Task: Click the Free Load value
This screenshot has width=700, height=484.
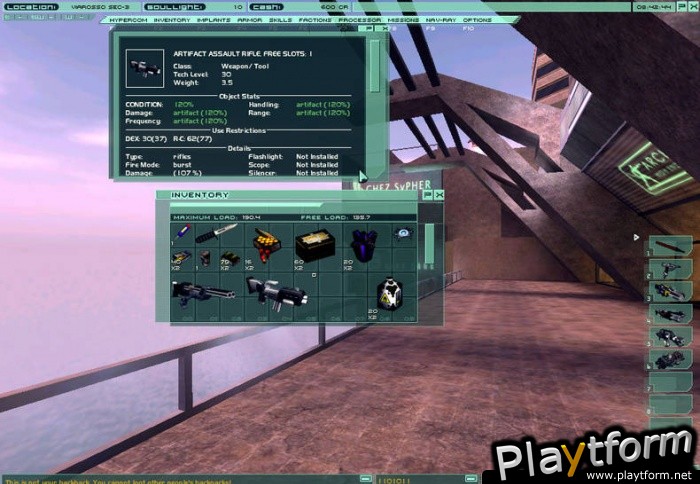Action: coord(362,217)
